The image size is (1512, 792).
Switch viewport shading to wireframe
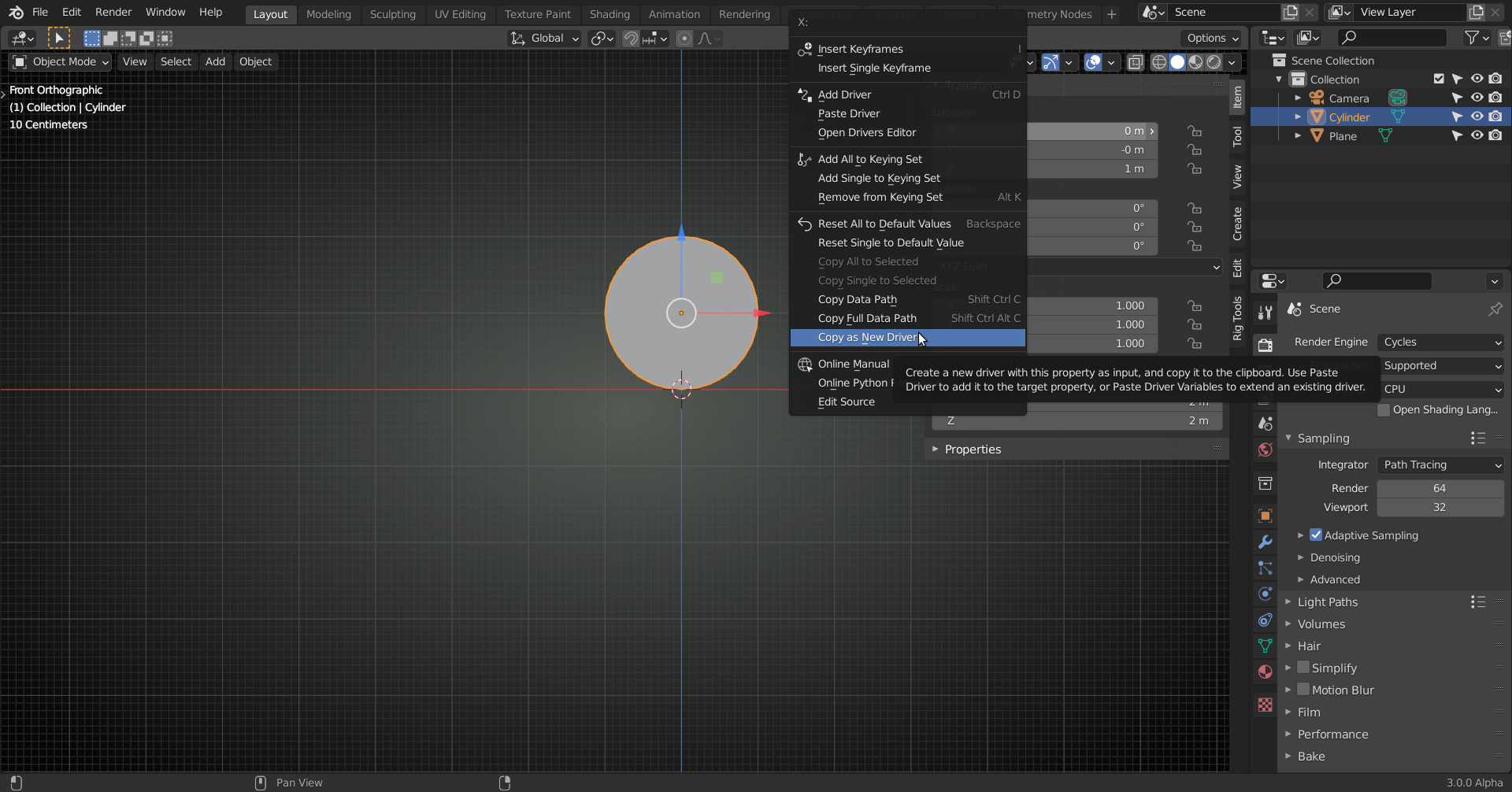tap(1159, 62)
